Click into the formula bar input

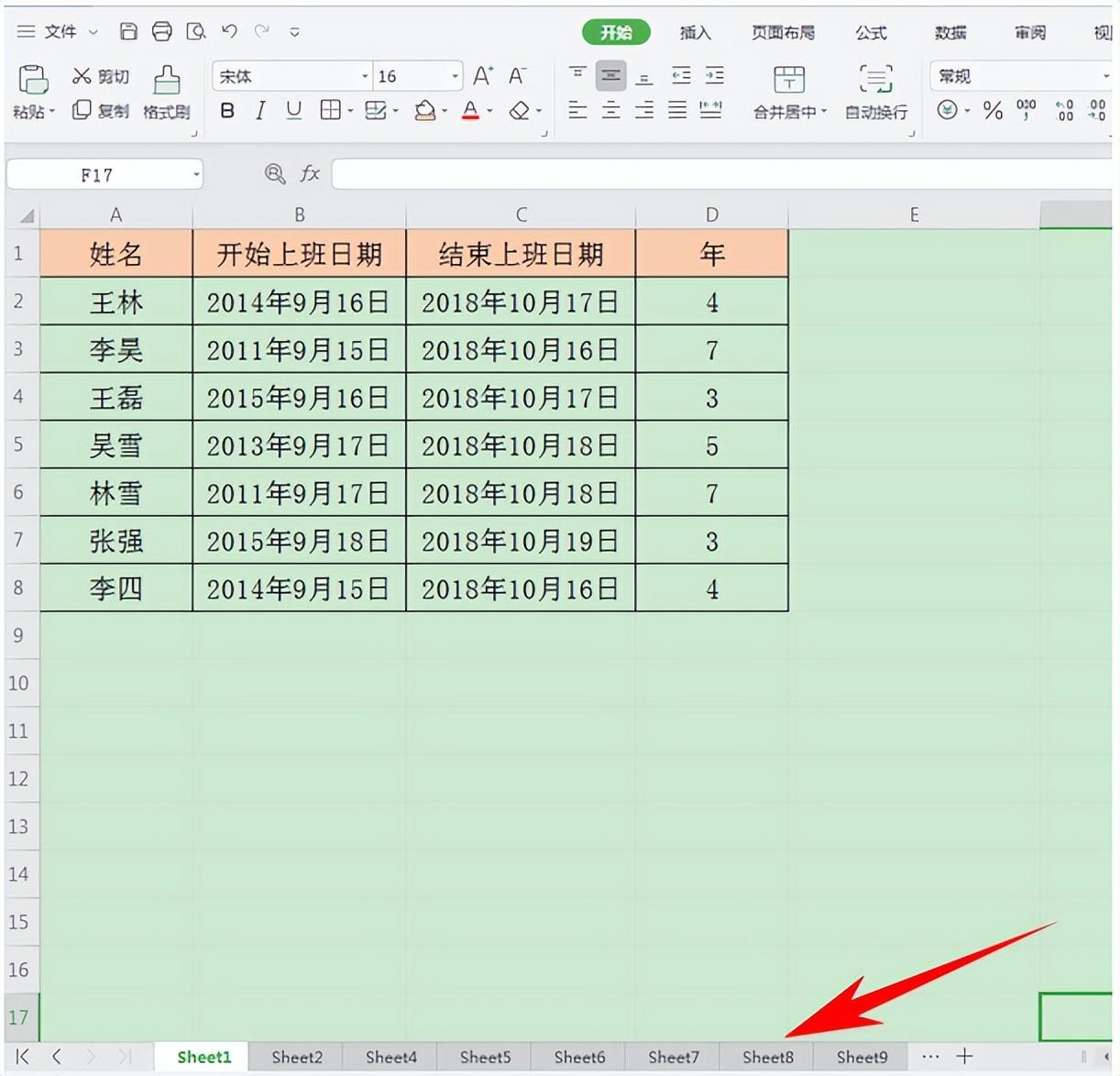(x=722, y=174)
